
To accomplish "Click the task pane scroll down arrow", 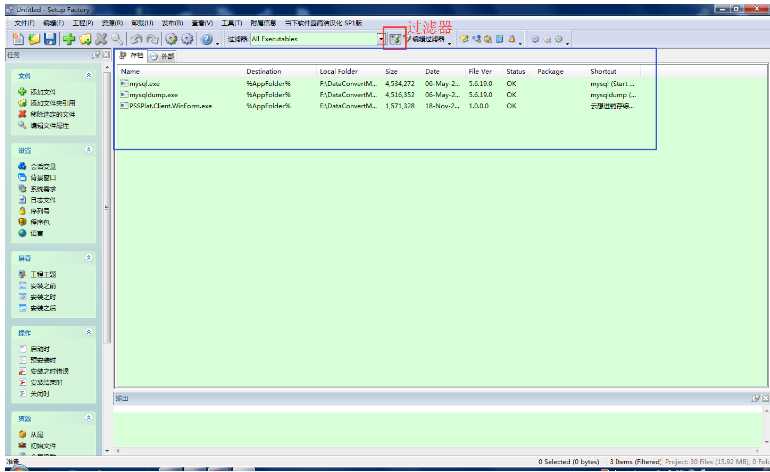I will click(x=107, y=450).
